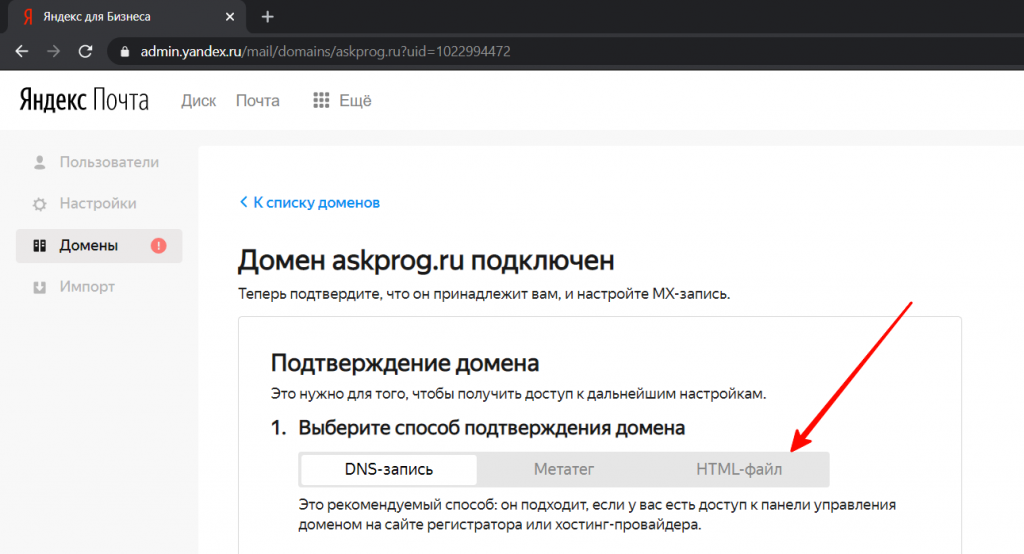
Task: Switch to the HTML-файл tab
Action: 739,469
